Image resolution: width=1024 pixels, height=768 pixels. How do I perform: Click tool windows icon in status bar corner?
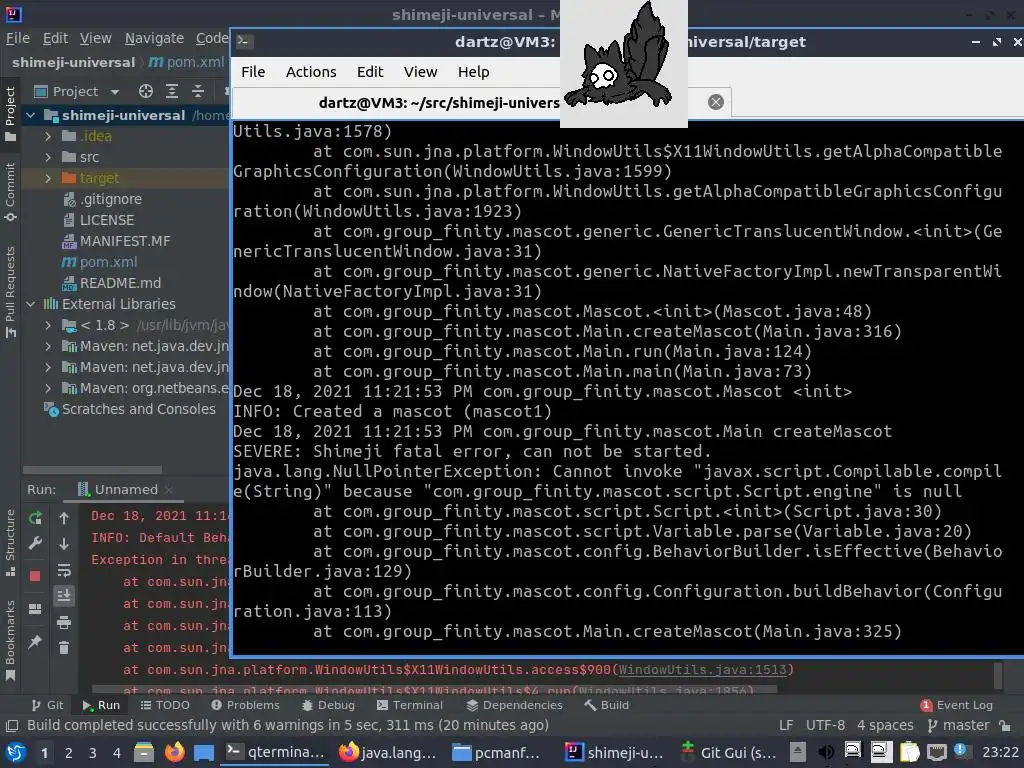pyautogui.click(x=12, y=726)
